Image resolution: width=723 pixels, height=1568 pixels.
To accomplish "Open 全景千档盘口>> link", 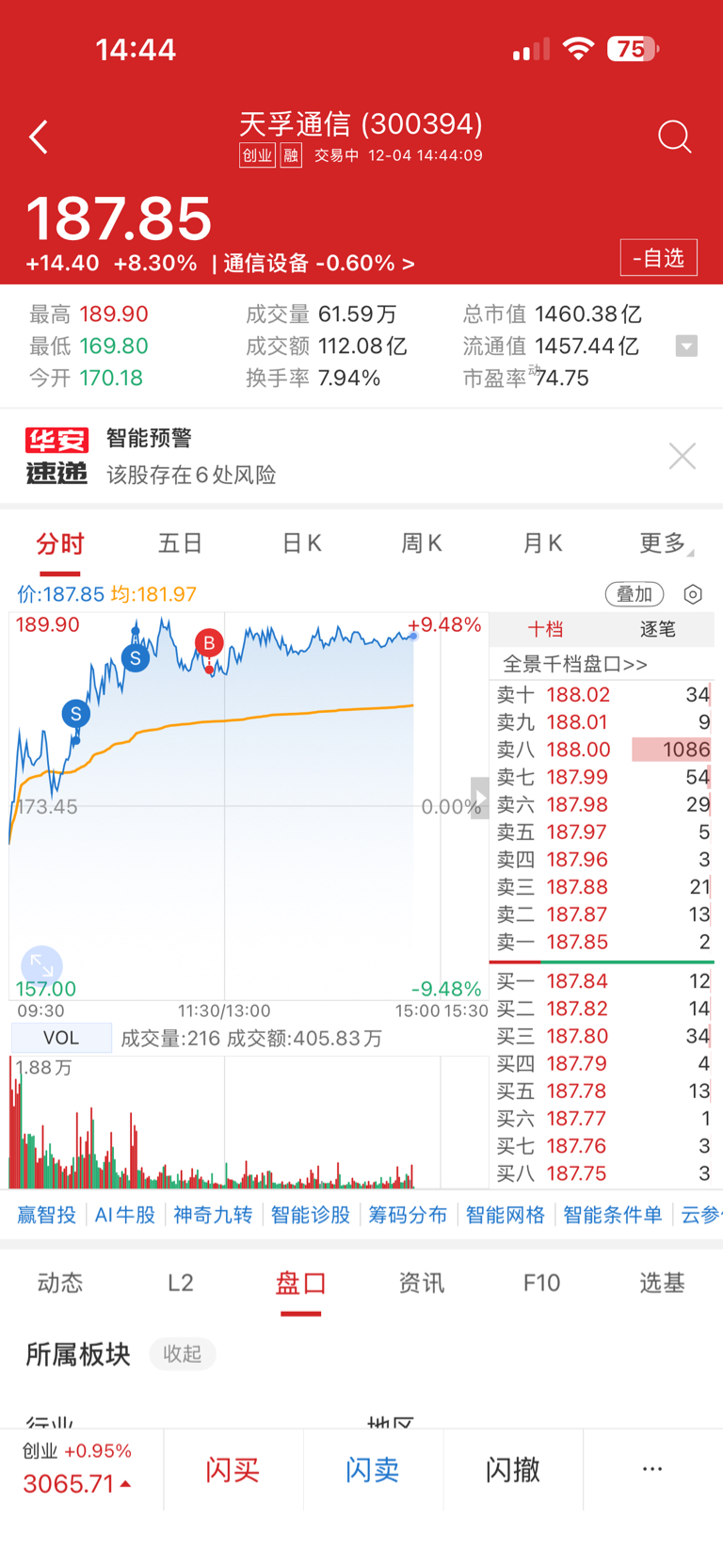I will [575, 664].
